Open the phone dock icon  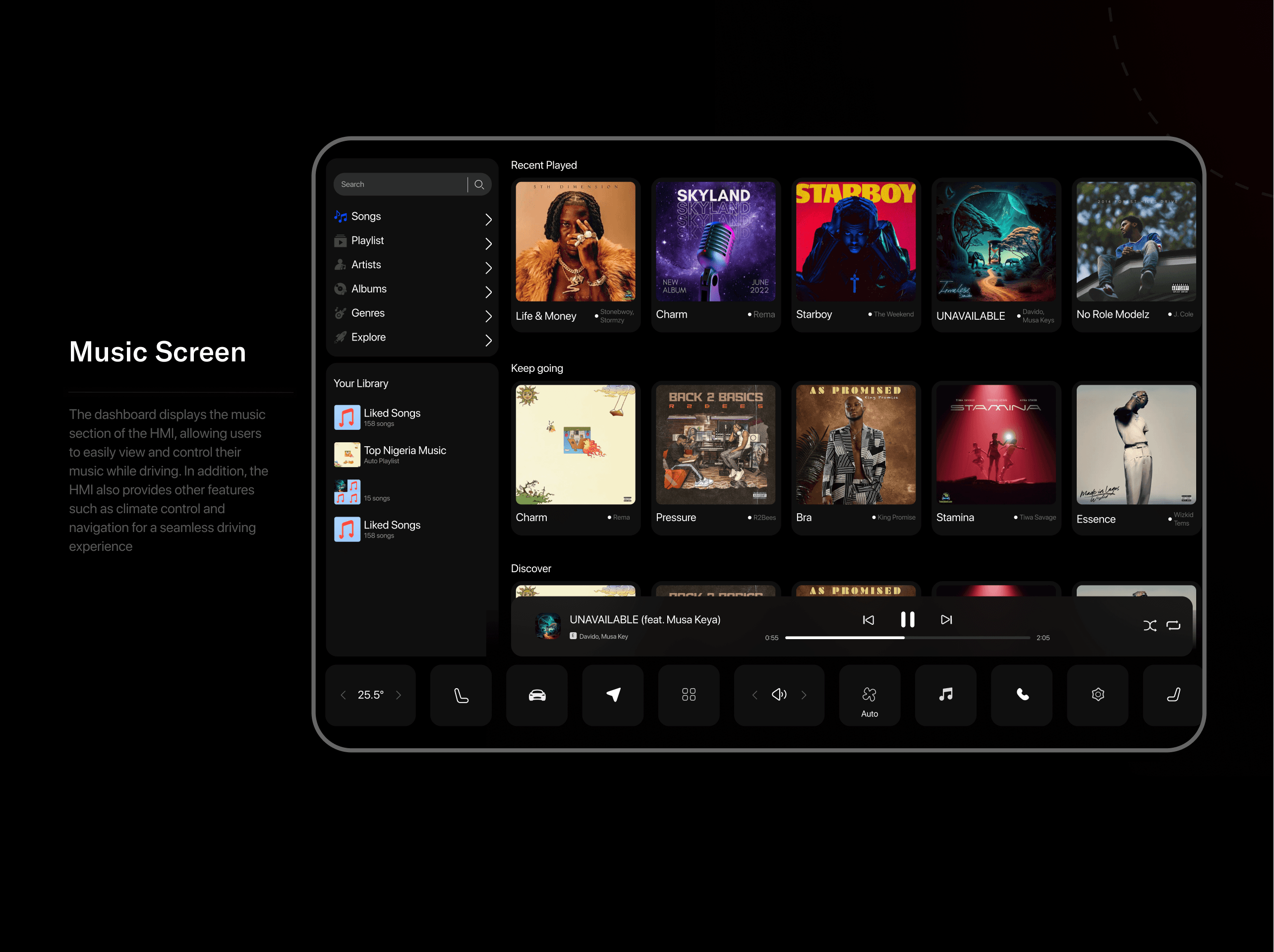(1022, 695)
